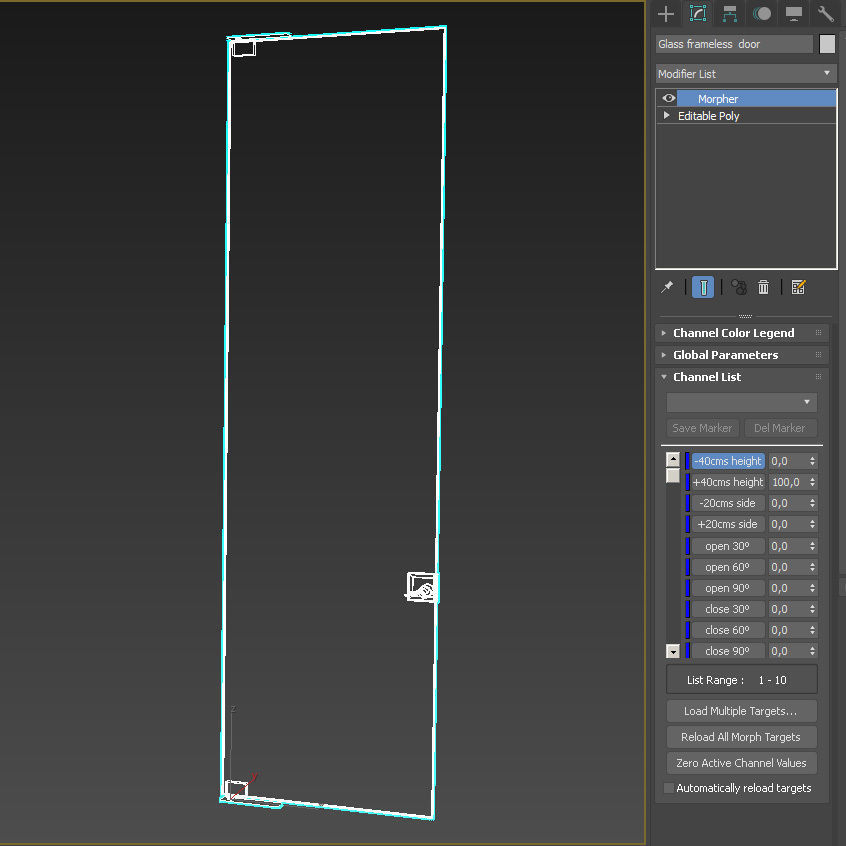Image resolution: width=846 pixels, height=846 pixels.
Task: Adjust +40cms height value spinner
Action: coord(812,482)
